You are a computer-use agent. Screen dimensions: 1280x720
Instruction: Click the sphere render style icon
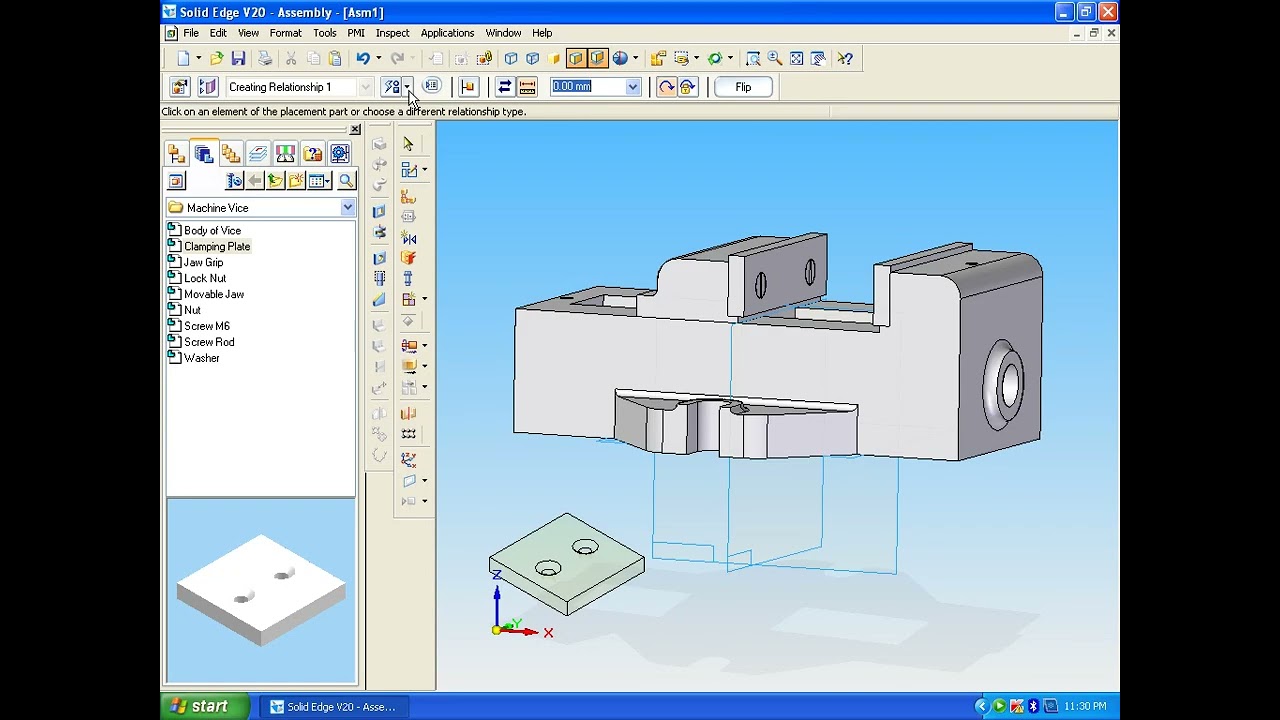coord(620,59)
